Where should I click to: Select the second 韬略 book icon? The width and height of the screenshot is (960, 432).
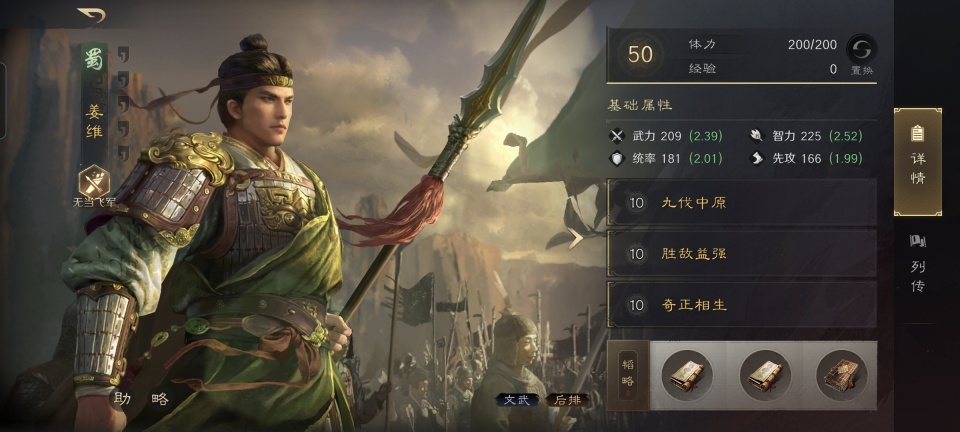click(x=765, y=375)
